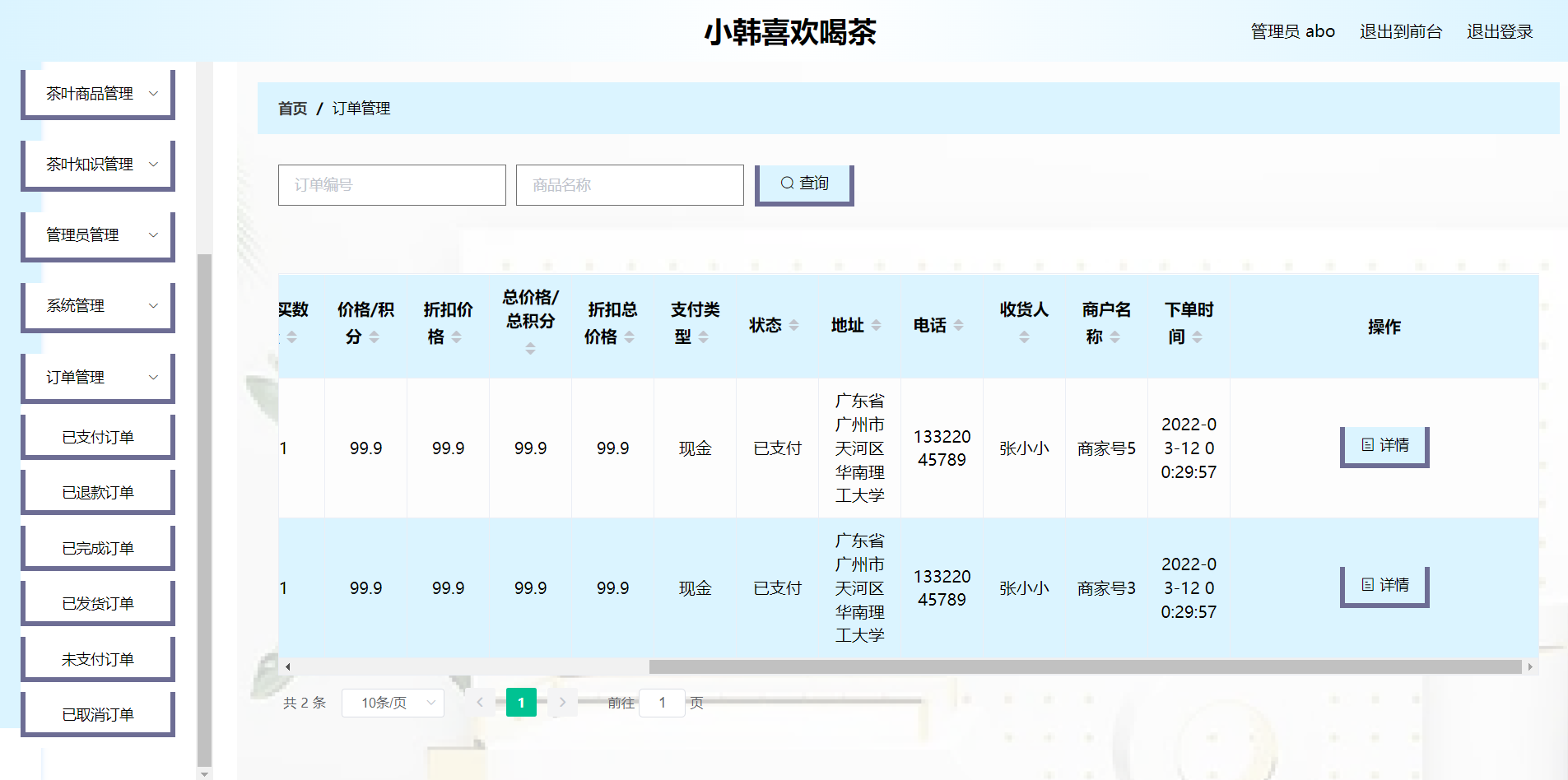The width and height of the screenshot is (1568, 780).
Task: Click 小韩喜欢喝茶 site title
Action: point(789,32)
